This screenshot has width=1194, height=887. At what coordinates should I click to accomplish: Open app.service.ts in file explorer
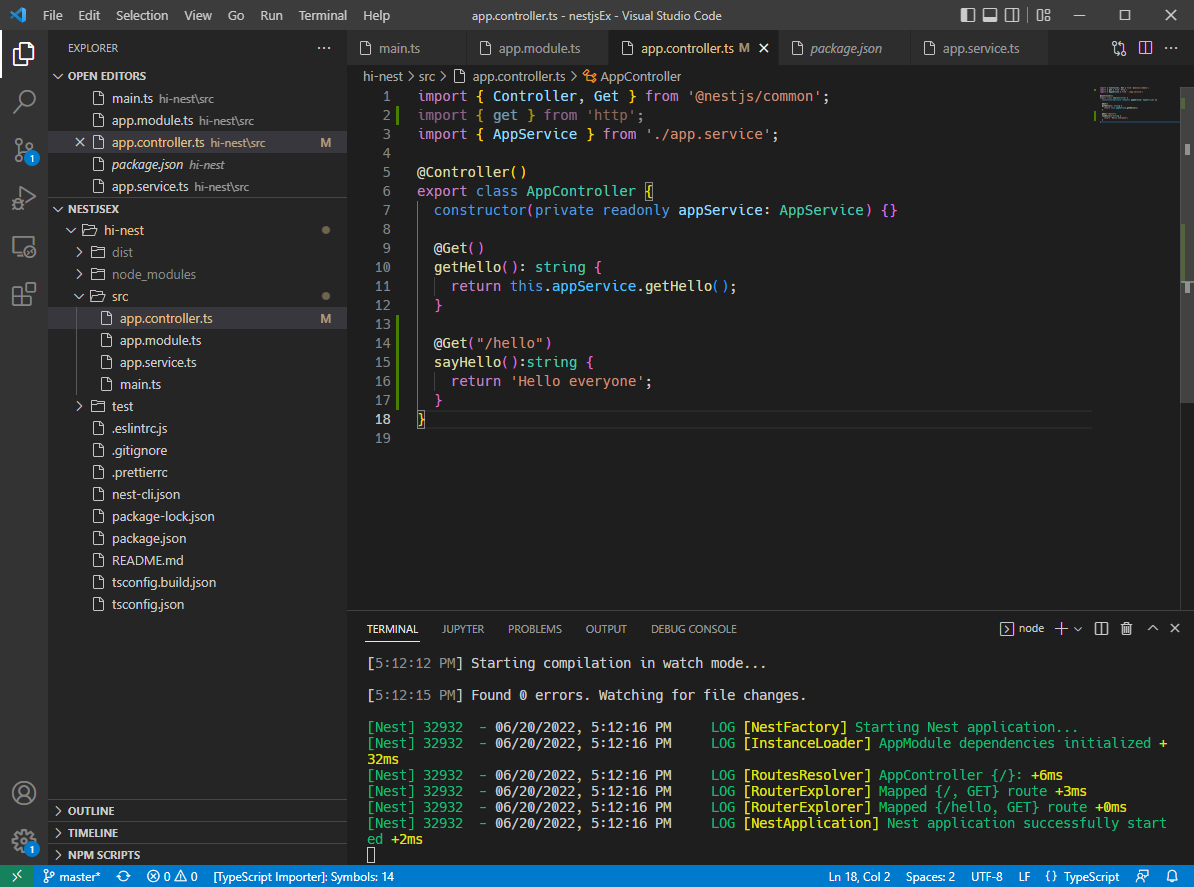[158, 362]
